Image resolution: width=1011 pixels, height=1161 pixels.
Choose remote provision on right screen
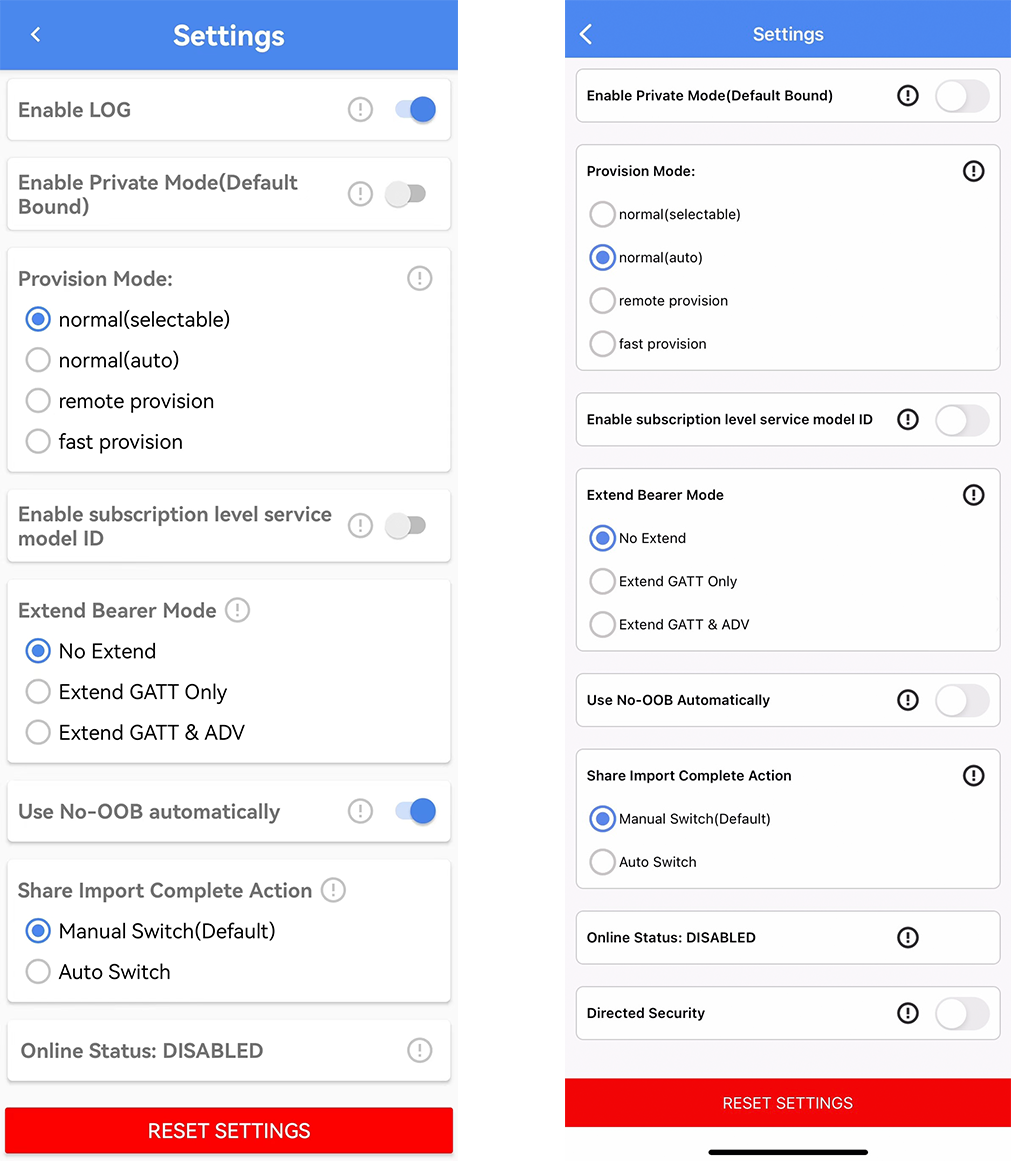[602, 301]
